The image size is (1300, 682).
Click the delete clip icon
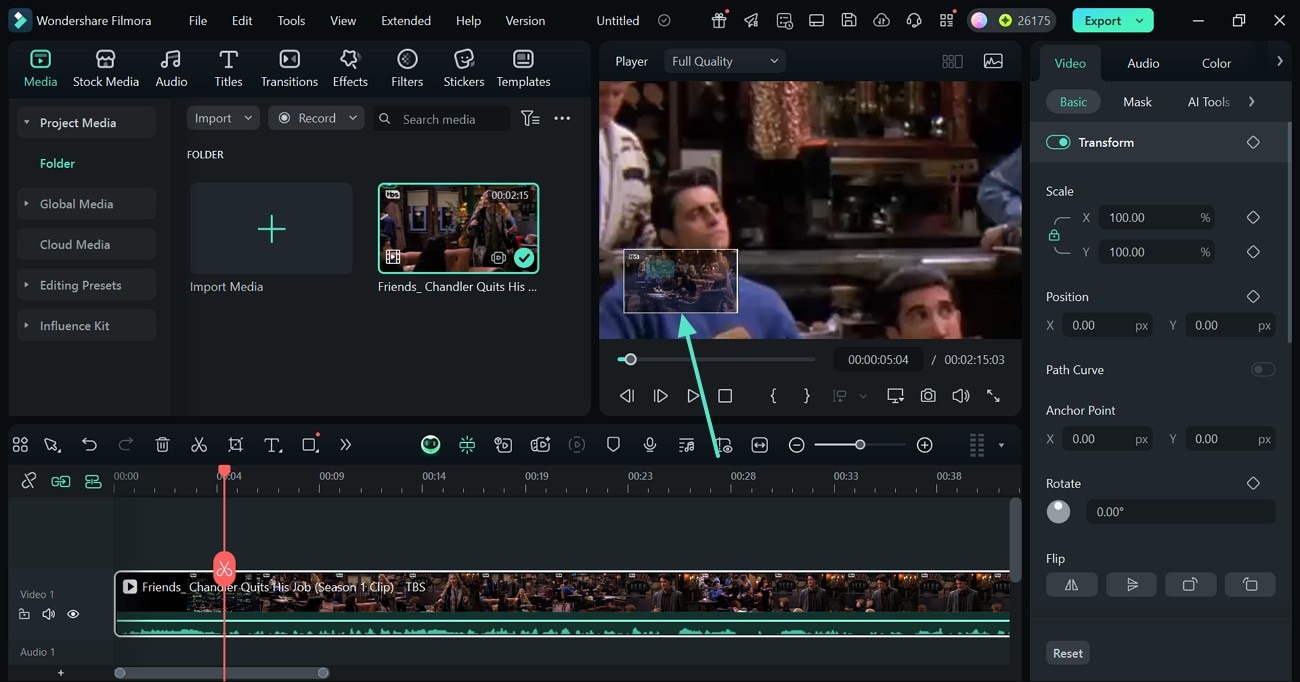(x=162, y=444)
